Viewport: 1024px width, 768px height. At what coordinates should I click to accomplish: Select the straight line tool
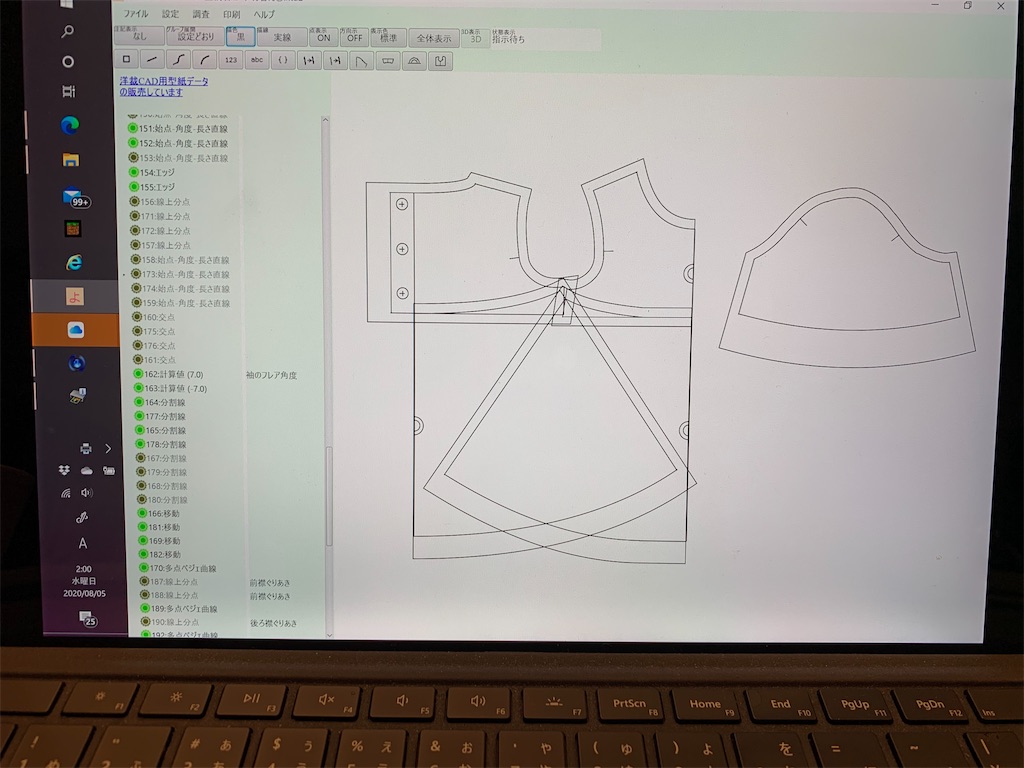[x=152, y=59]
